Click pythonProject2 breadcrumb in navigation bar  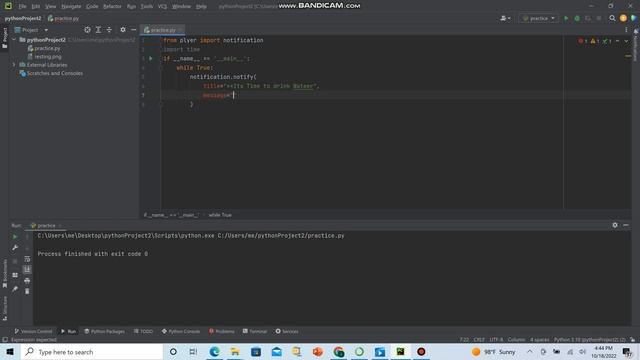click(x=23, y=18)
